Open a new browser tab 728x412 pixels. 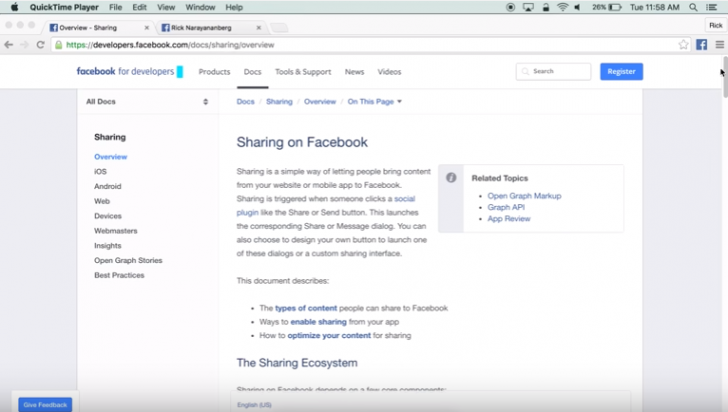point(279,28)
